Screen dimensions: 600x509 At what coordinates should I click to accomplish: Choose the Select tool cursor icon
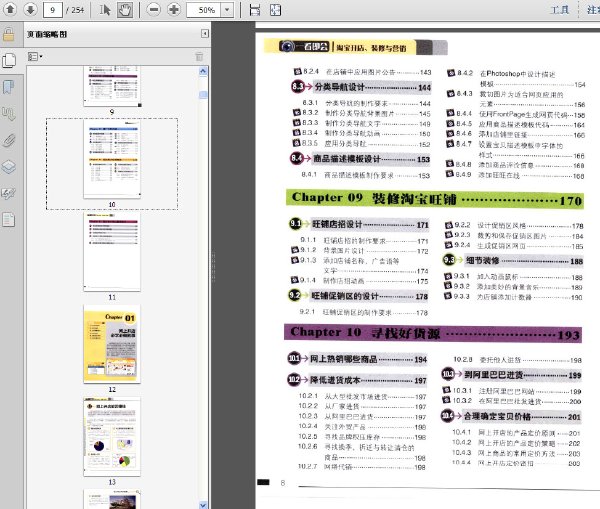point(104,10)
